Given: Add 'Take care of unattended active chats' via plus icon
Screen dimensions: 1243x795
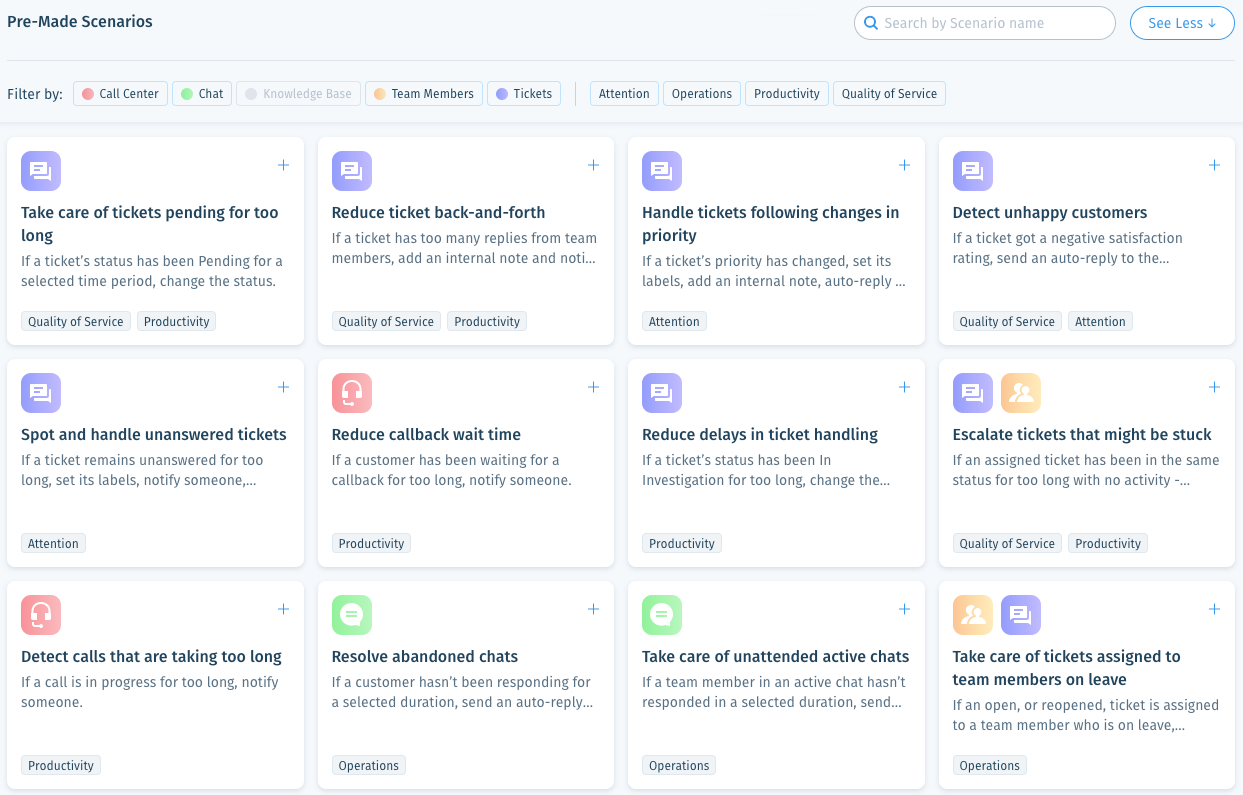Looking at the screenshot, I should 904,609.
